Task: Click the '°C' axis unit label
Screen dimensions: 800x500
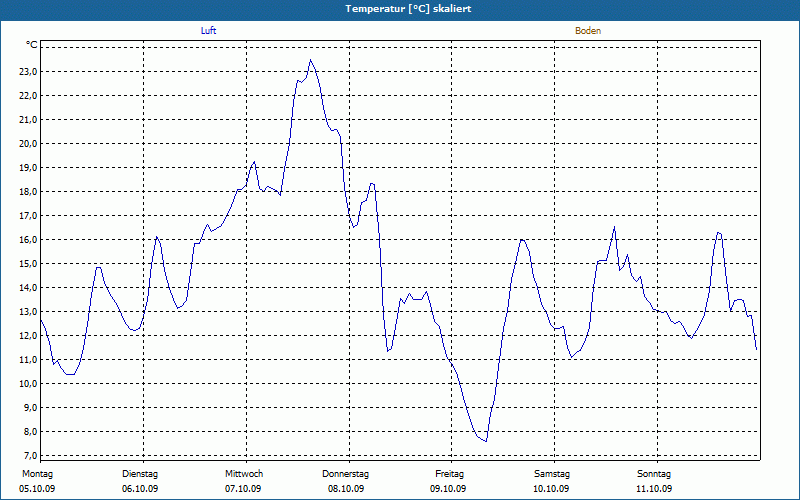Action: click(31, 45)
